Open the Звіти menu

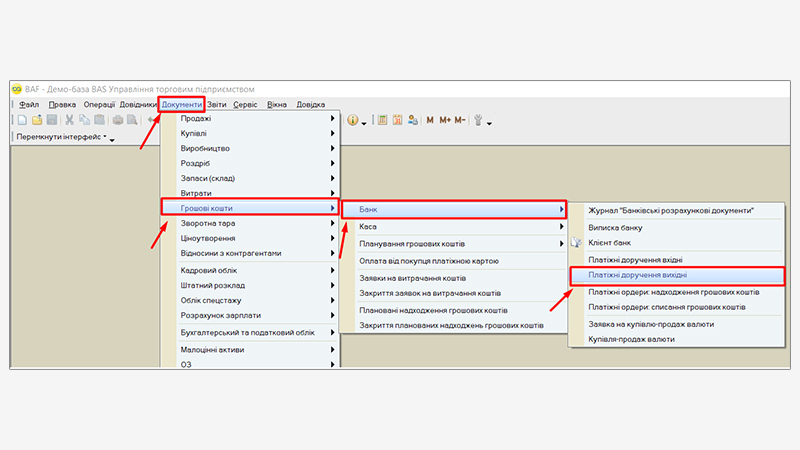[217, 104]
